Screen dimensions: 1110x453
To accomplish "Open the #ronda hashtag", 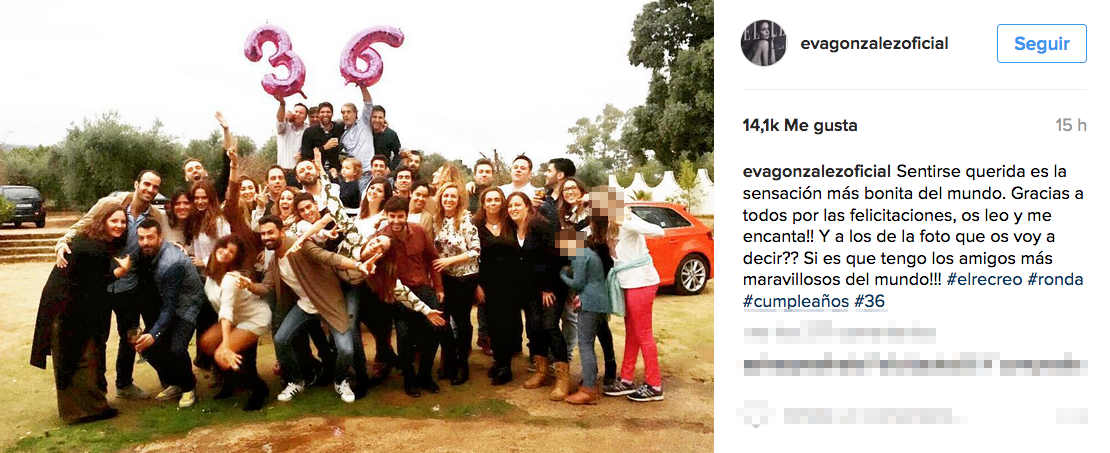I will point(1055,280).
